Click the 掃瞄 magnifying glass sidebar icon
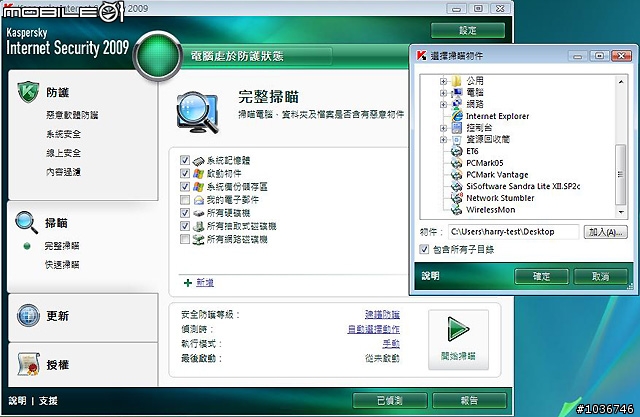Image resolution: width=640 pixels, height=417 pixels. click(x=27, y=222)
